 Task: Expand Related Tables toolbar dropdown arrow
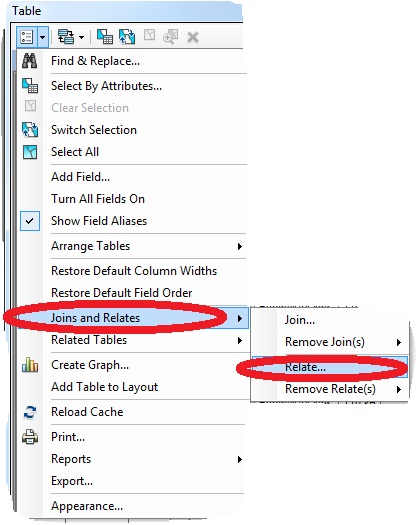81,37
